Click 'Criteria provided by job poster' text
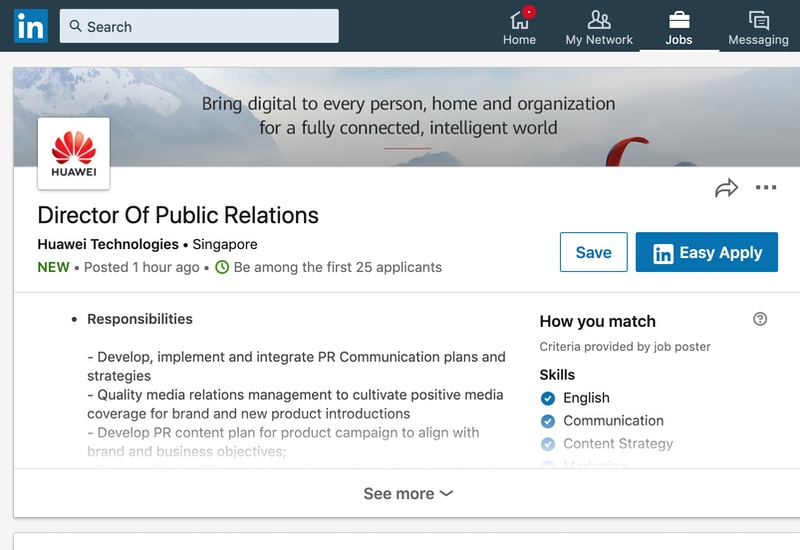Image resolution: width=800 pixels, height=550 pixels. coord(625,346)
